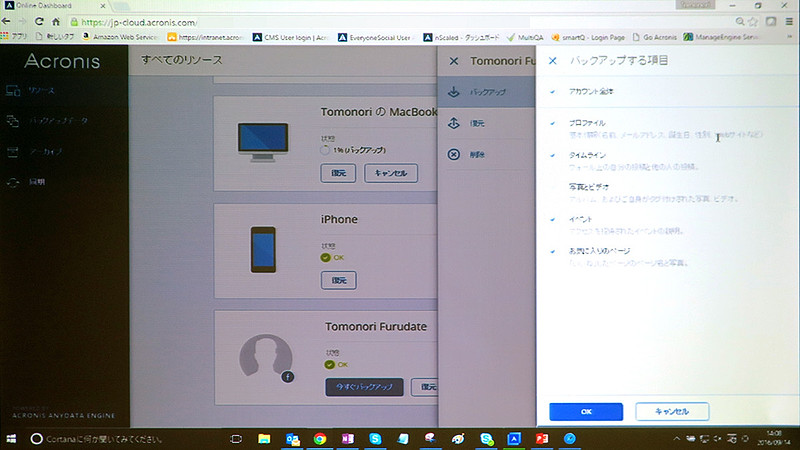Click 復元 next to 今すぐバックアップ

pos(426,387)
